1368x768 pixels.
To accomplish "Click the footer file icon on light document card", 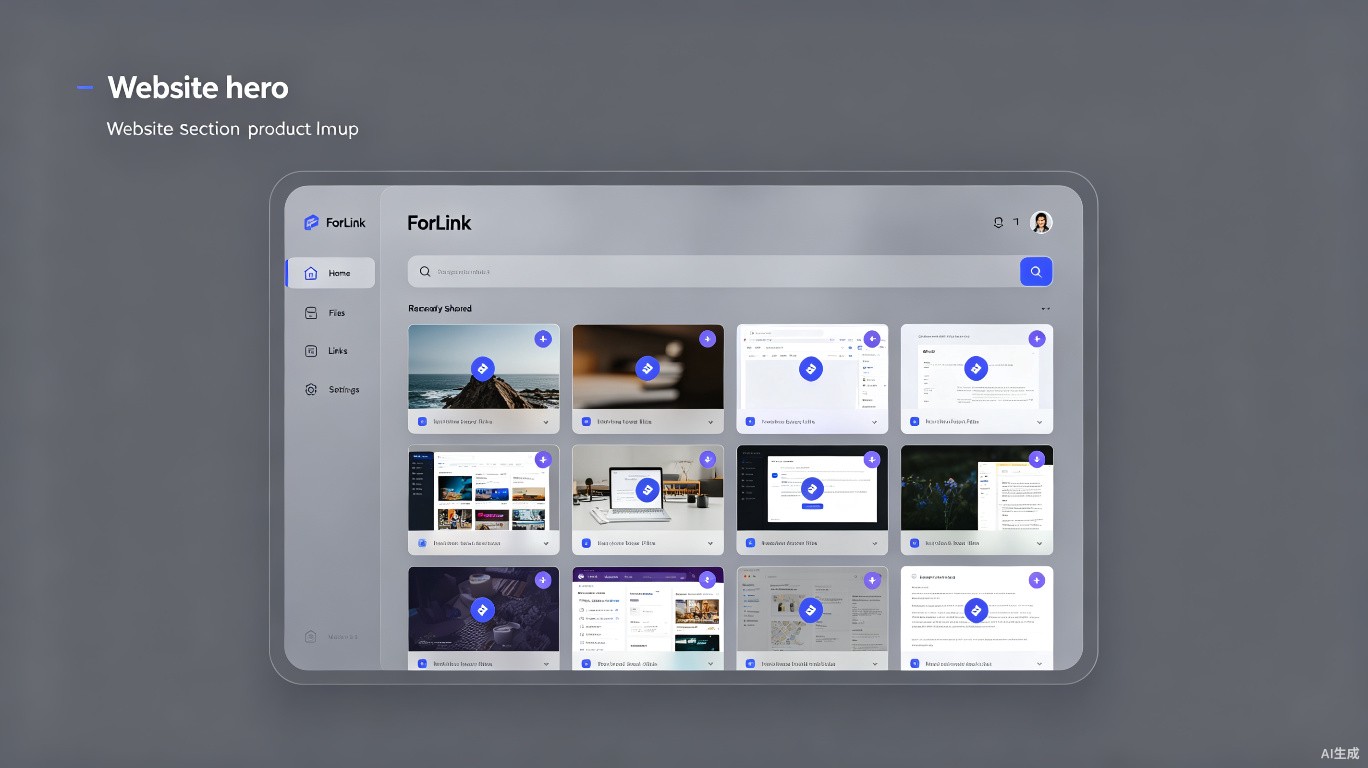I will [x=914, y=422].
